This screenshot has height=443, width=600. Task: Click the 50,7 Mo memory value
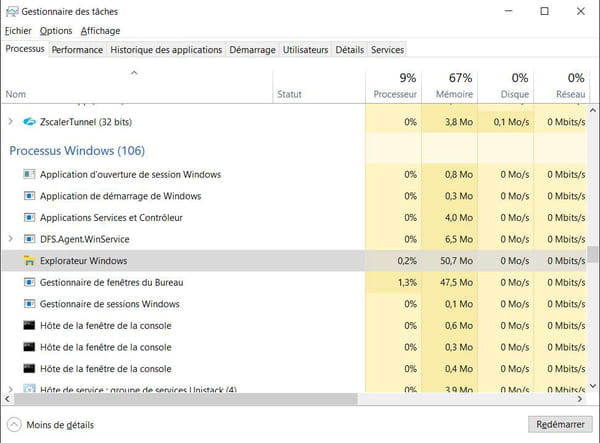tap(457, 261)
